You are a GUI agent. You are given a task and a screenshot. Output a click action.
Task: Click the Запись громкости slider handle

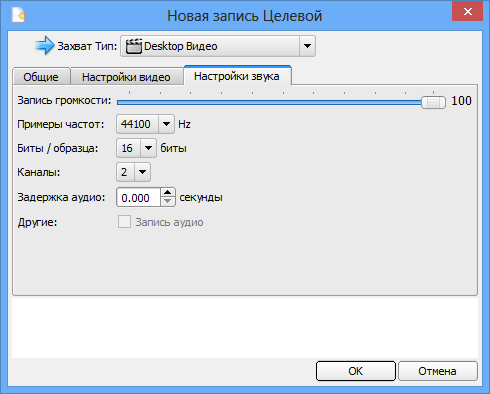[x=433, y=102]
